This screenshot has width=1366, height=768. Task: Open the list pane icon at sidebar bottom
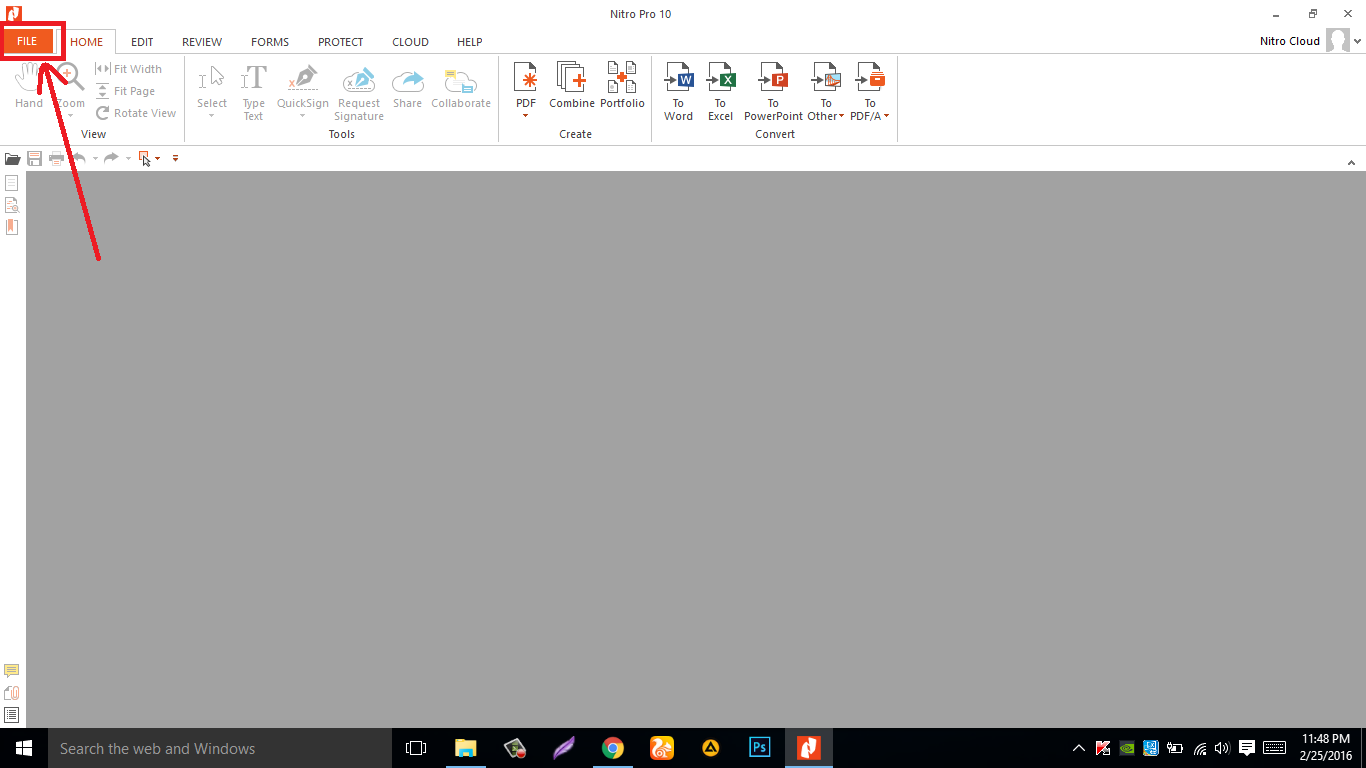(12, 715)
